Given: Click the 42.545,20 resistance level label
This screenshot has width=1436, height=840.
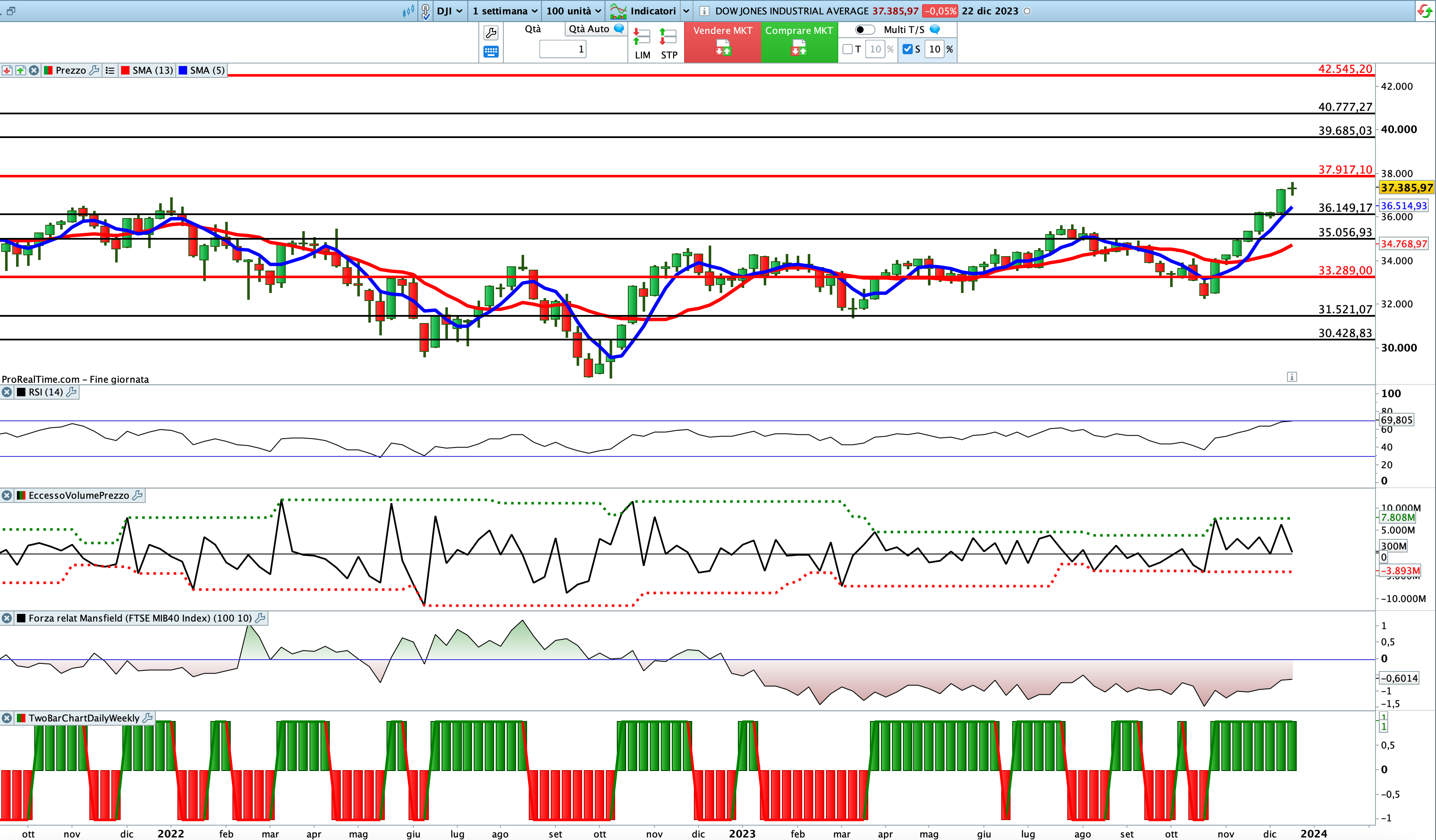Looking at the screenshot, I should 1345,69.
